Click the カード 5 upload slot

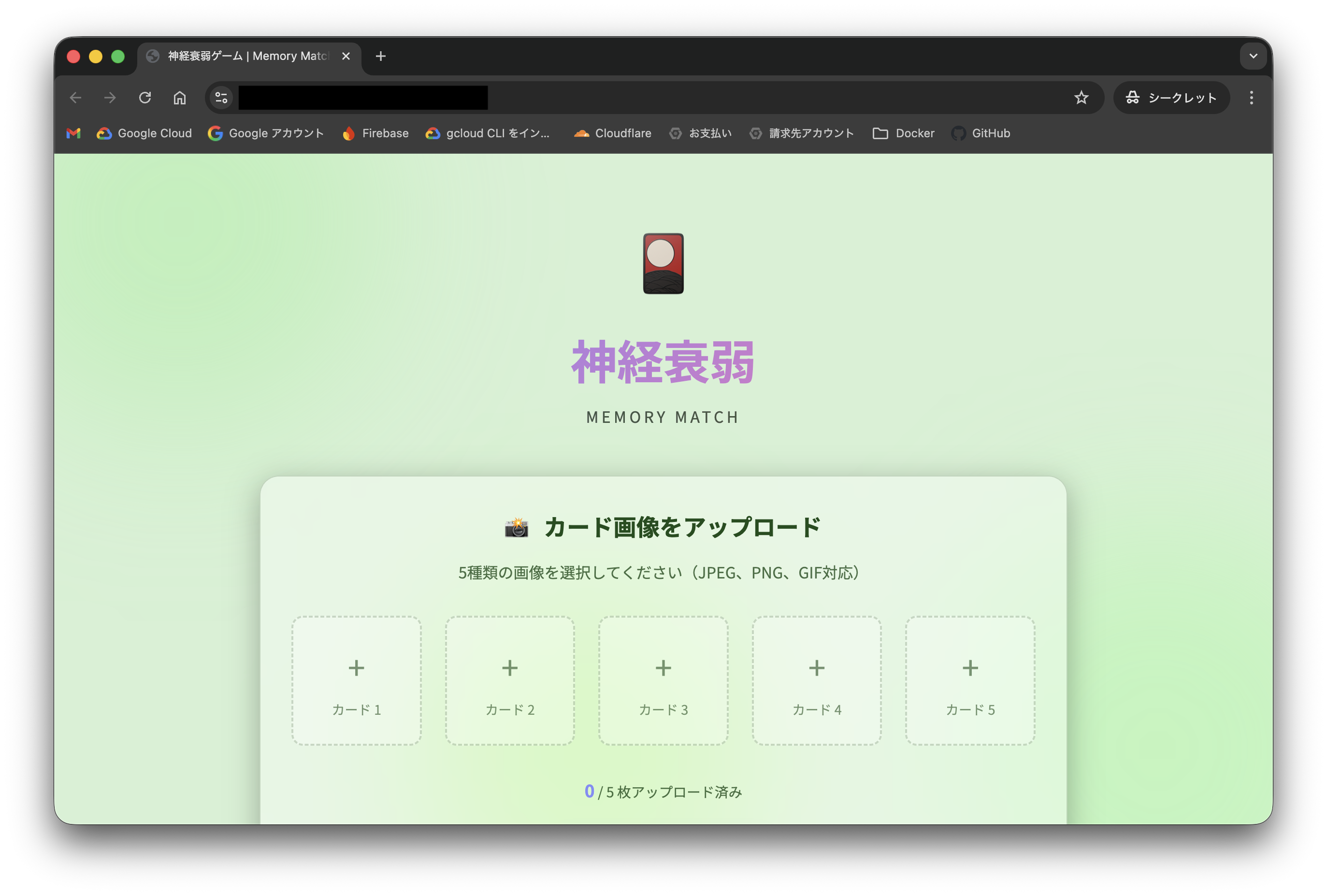click(969, 680)
